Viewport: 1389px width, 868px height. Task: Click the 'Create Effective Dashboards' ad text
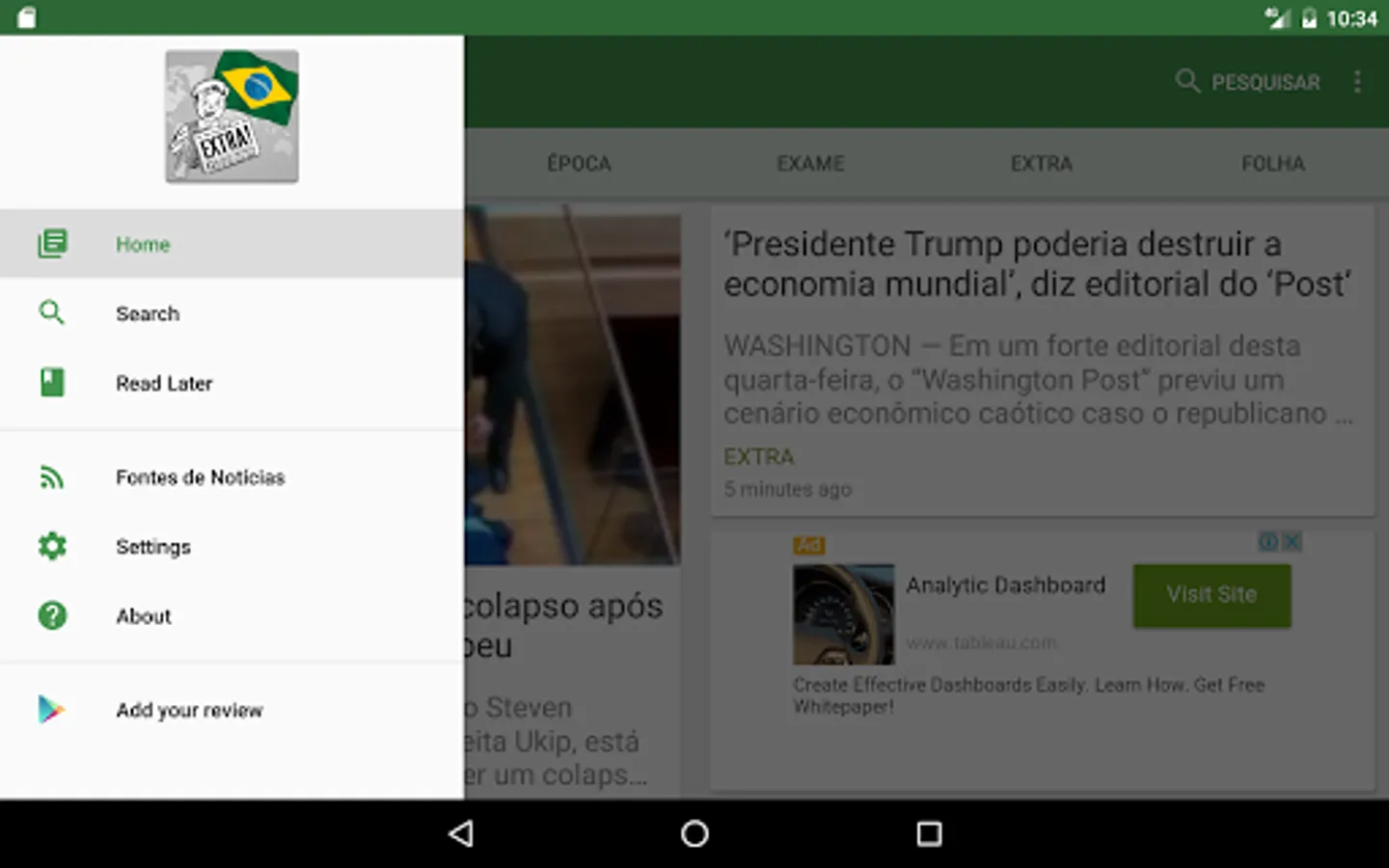tap(1028, 695)
